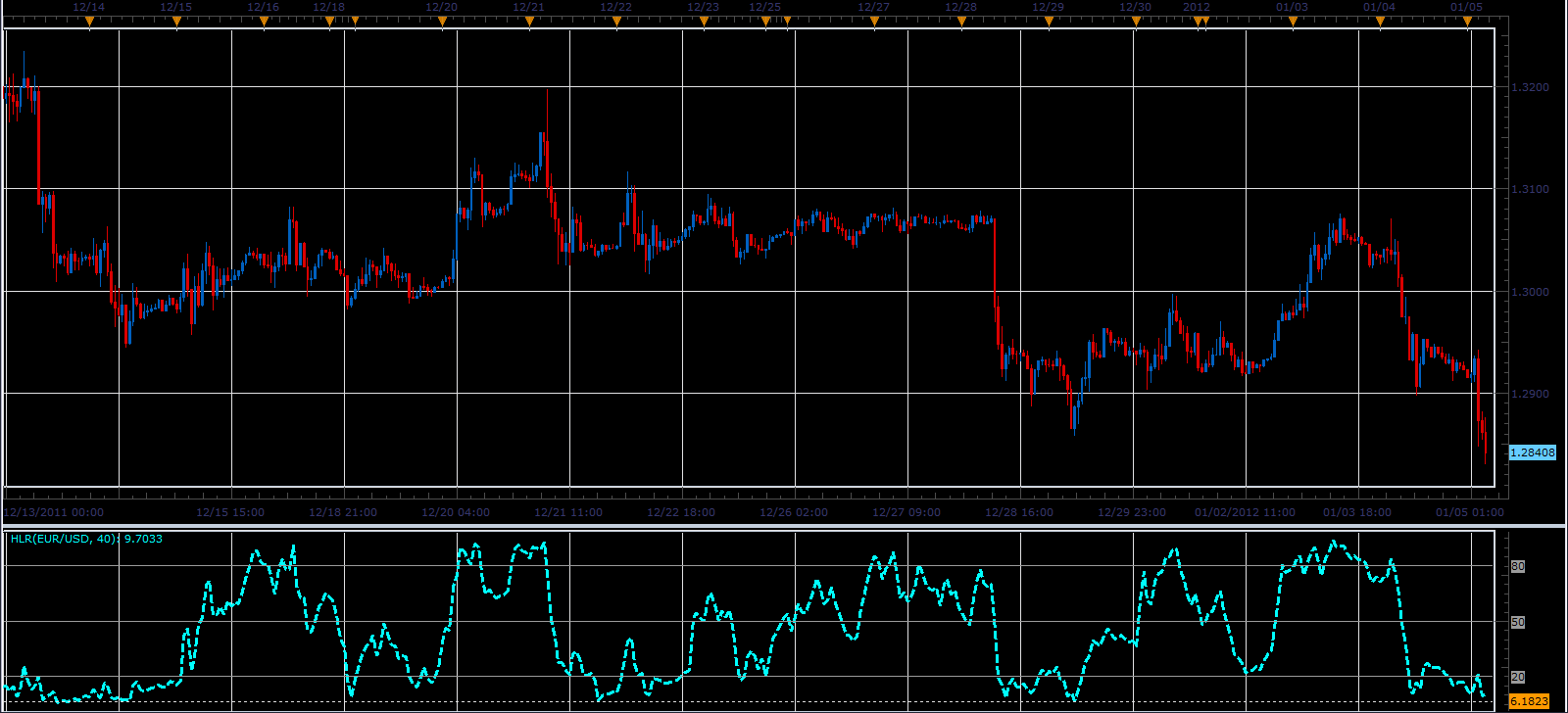
Task: Click the 12/25 date label at top
Action: point(765,7)
